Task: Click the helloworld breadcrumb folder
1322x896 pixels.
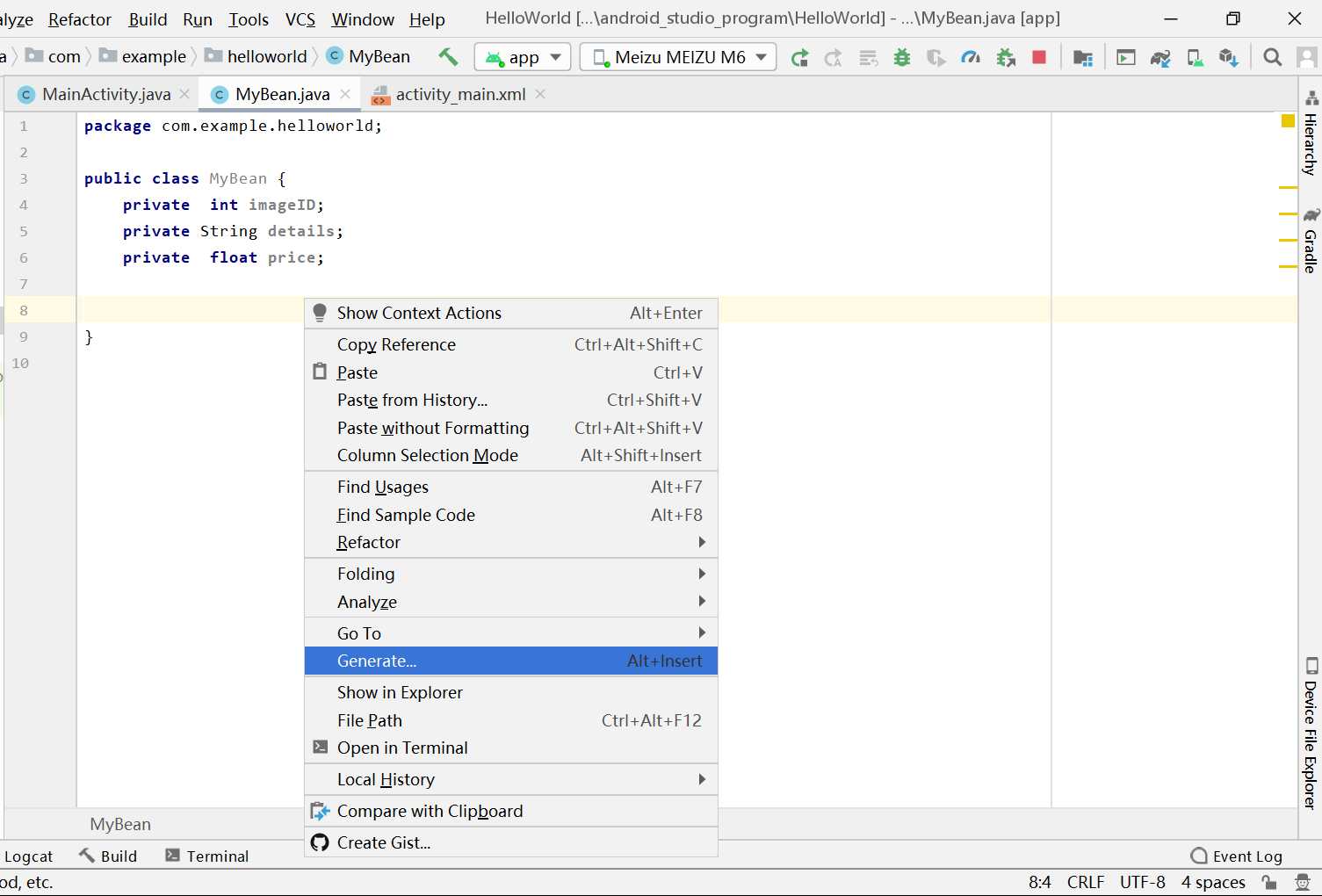Action: [256, 56]
